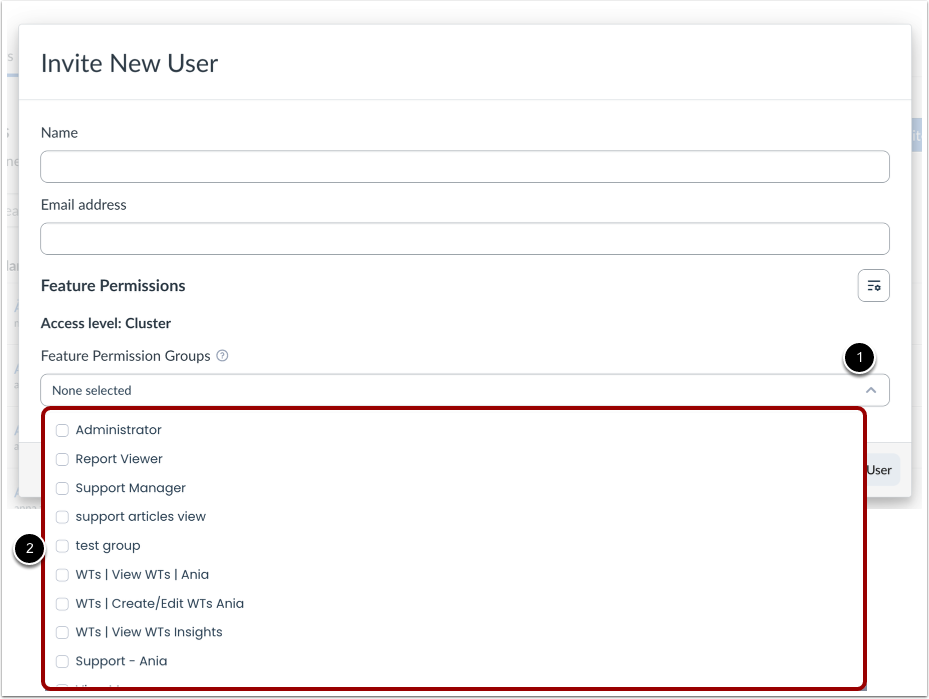
Task: Click the Invite New User title
Action: (128, 62)
